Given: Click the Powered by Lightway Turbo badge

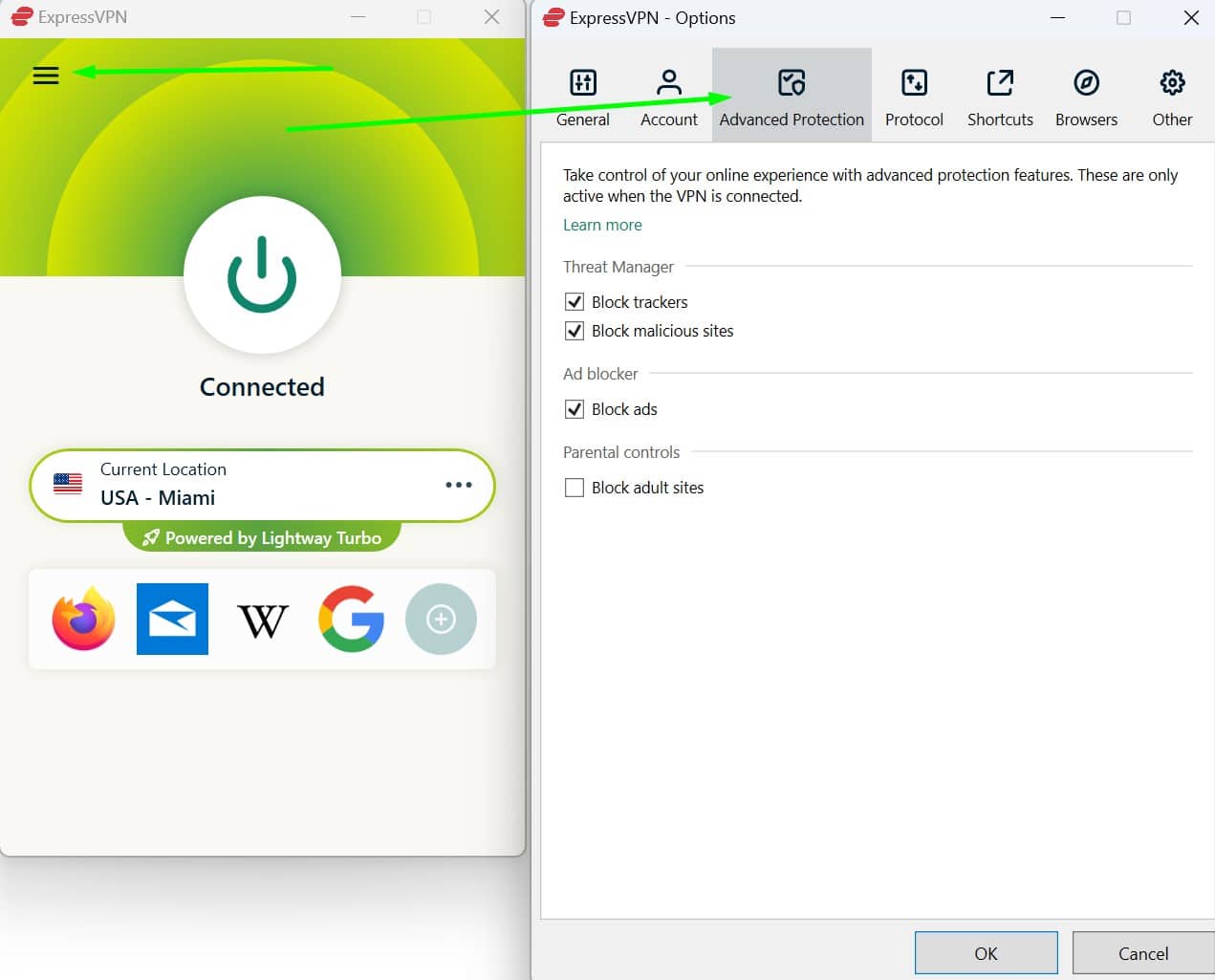Looking at the screenshot, I should [262, 537].
